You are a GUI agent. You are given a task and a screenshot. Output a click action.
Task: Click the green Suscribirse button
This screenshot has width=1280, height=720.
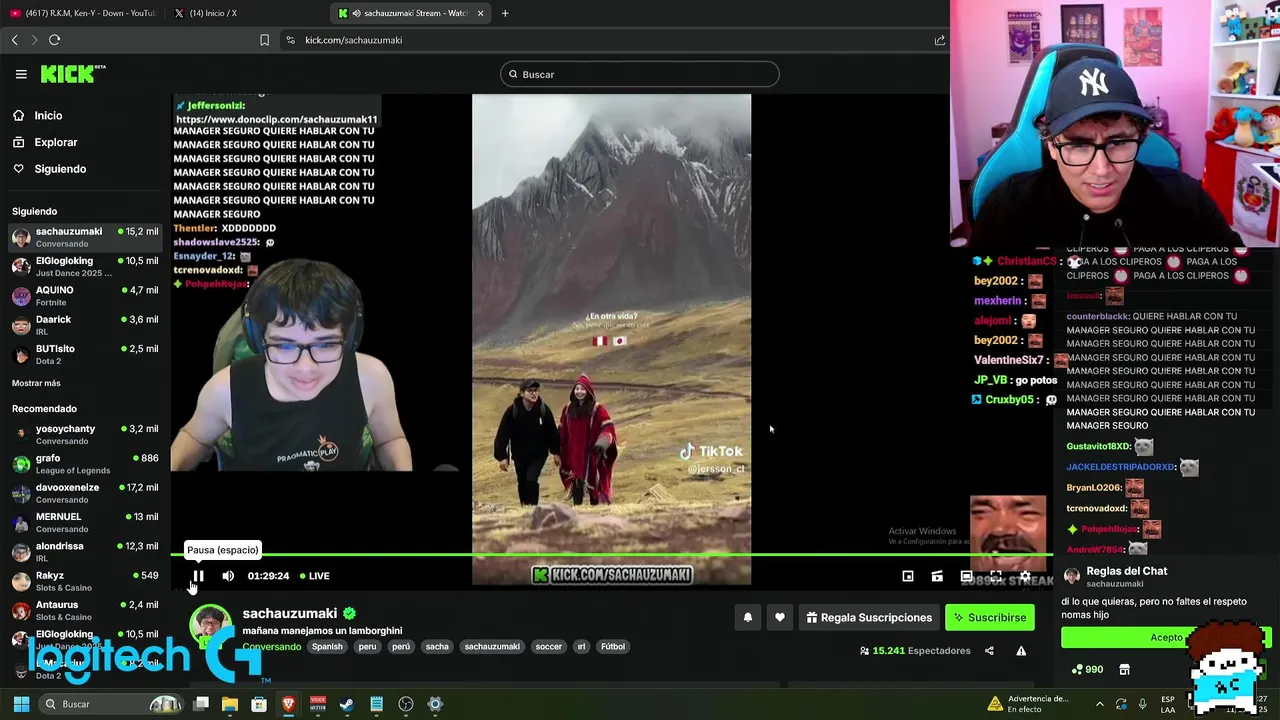click(x=990, y=618)
